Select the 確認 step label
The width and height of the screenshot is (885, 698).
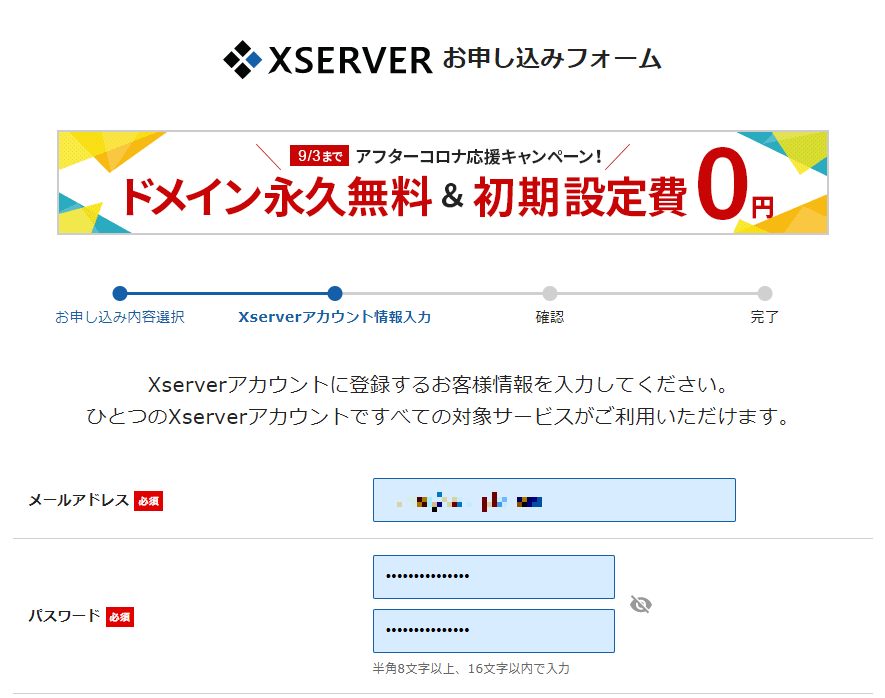pyautogui.click(x=550, y=317)
